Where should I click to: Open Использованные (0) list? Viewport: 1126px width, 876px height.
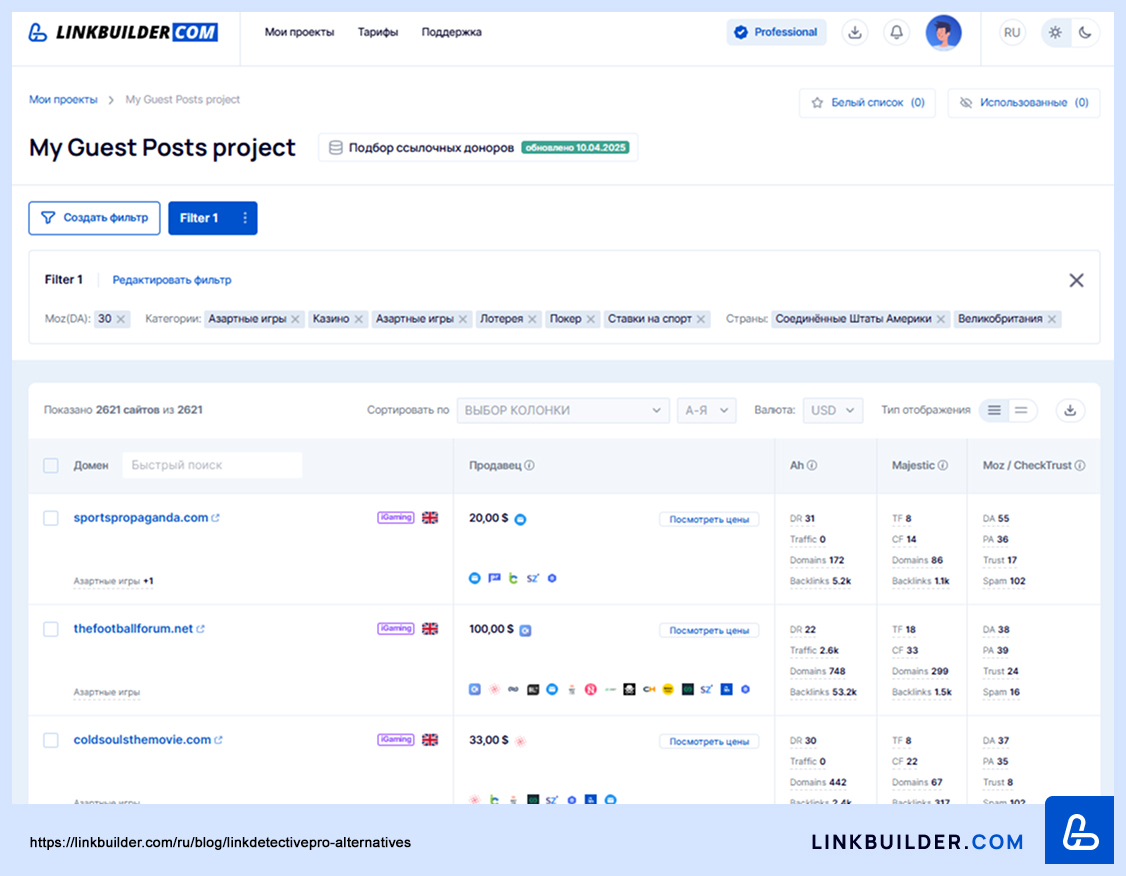(x=1023, y=103)
